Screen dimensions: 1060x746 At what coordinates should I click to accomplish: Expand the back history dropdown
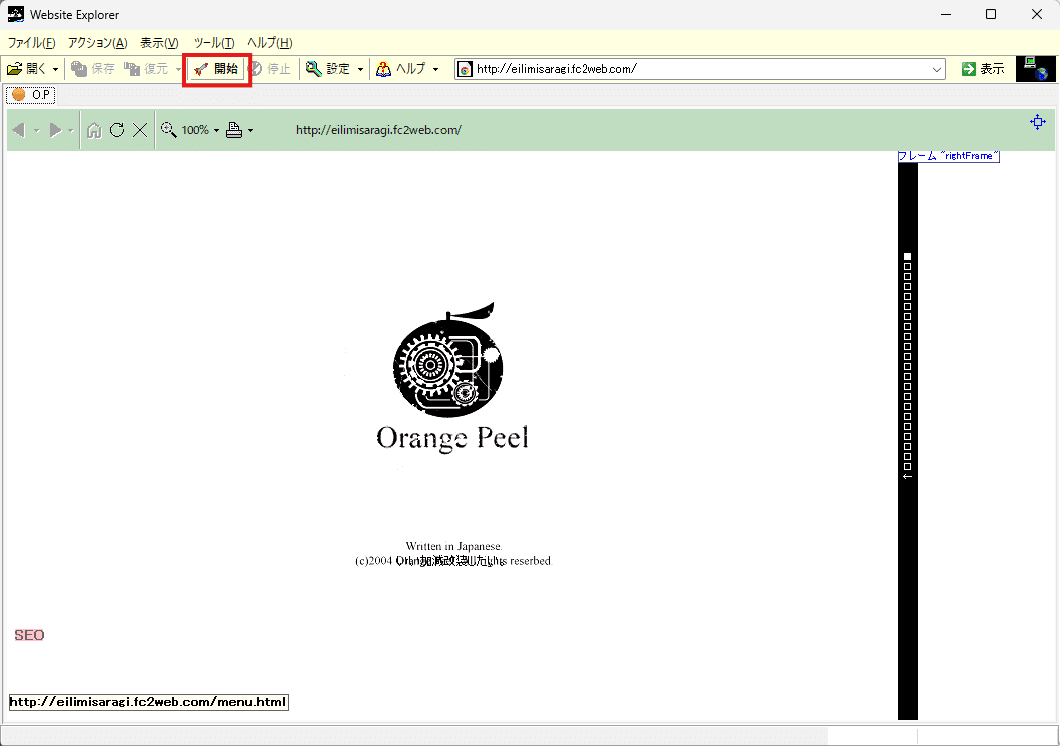pyautogui.click(x=37, y=130)
